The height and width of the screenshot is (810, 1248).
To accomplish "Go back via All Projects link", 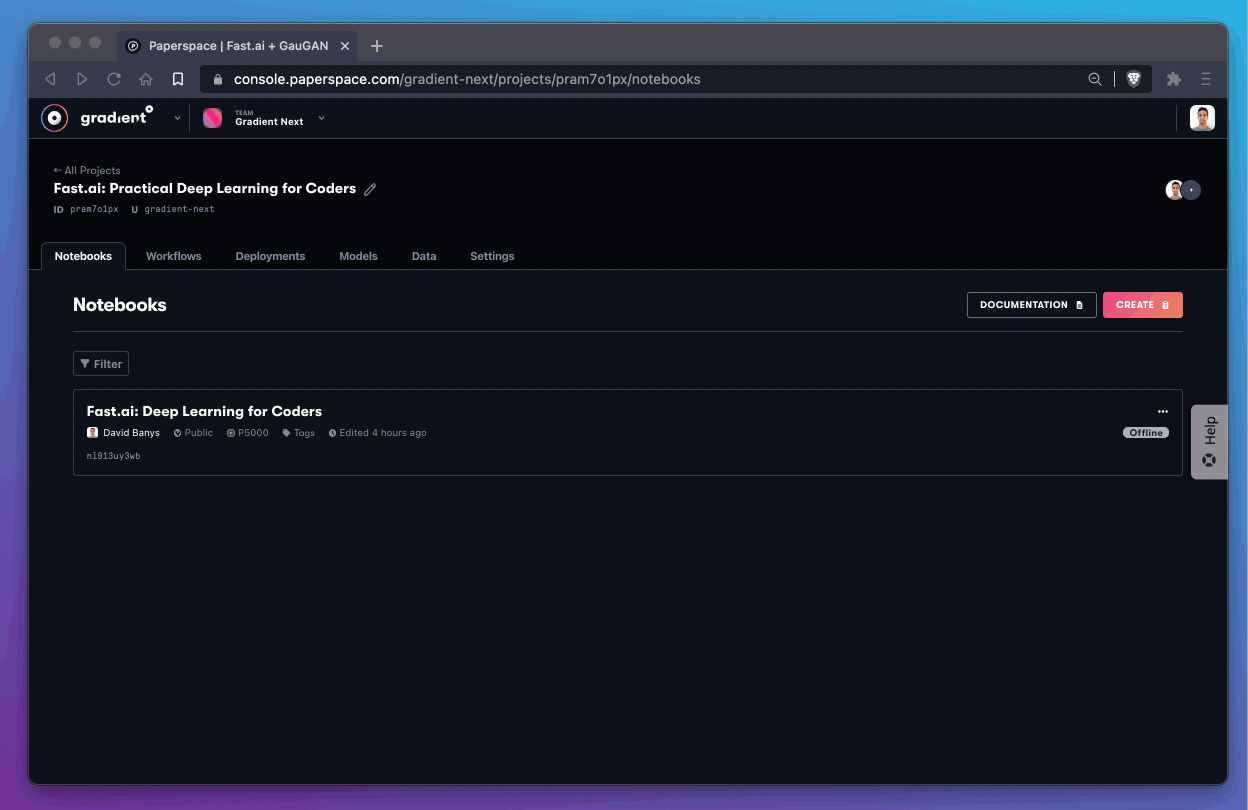I will (x=87, y=170).
